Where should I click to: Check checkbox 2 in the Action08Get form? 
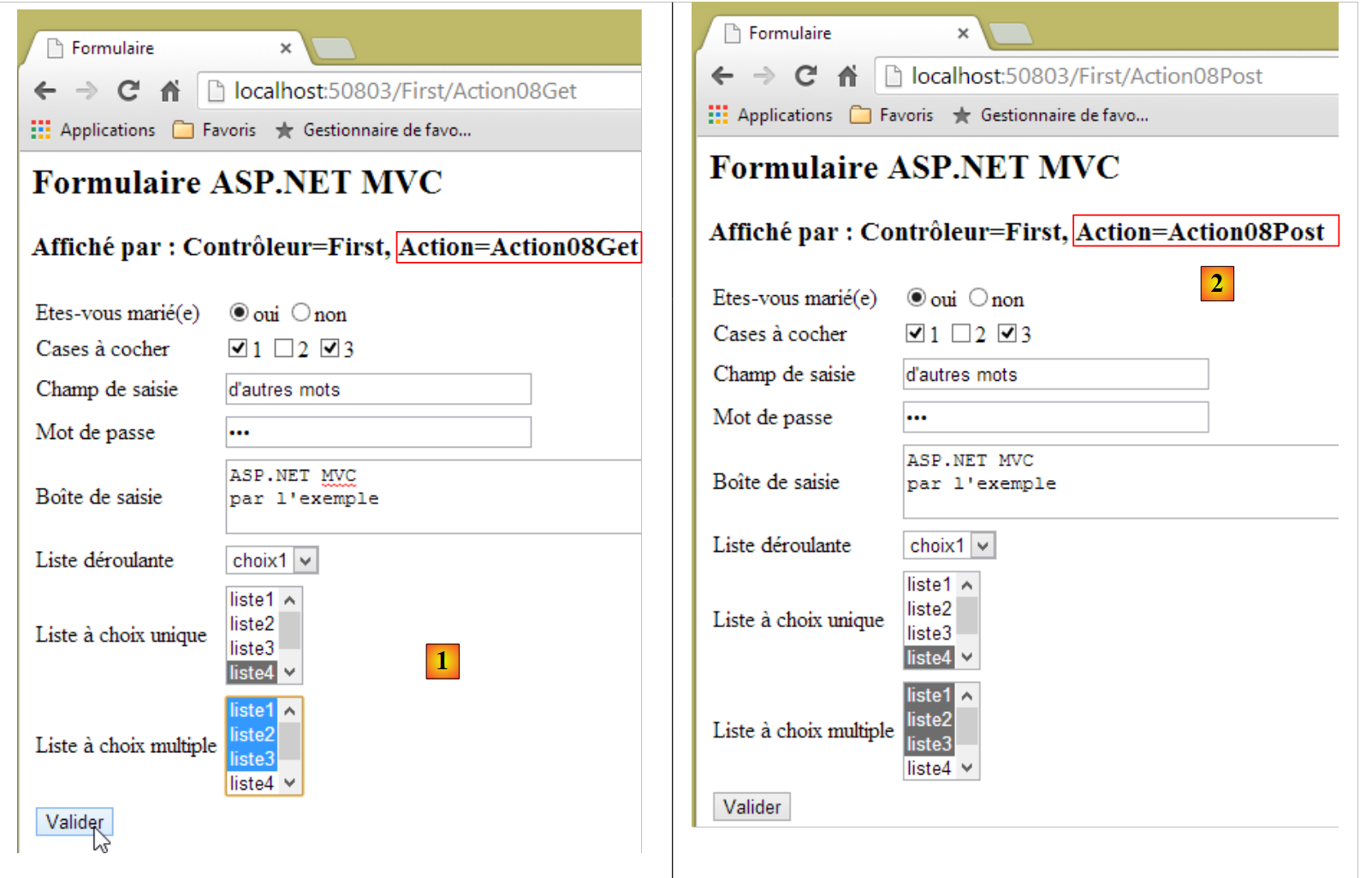pos(283,348)
